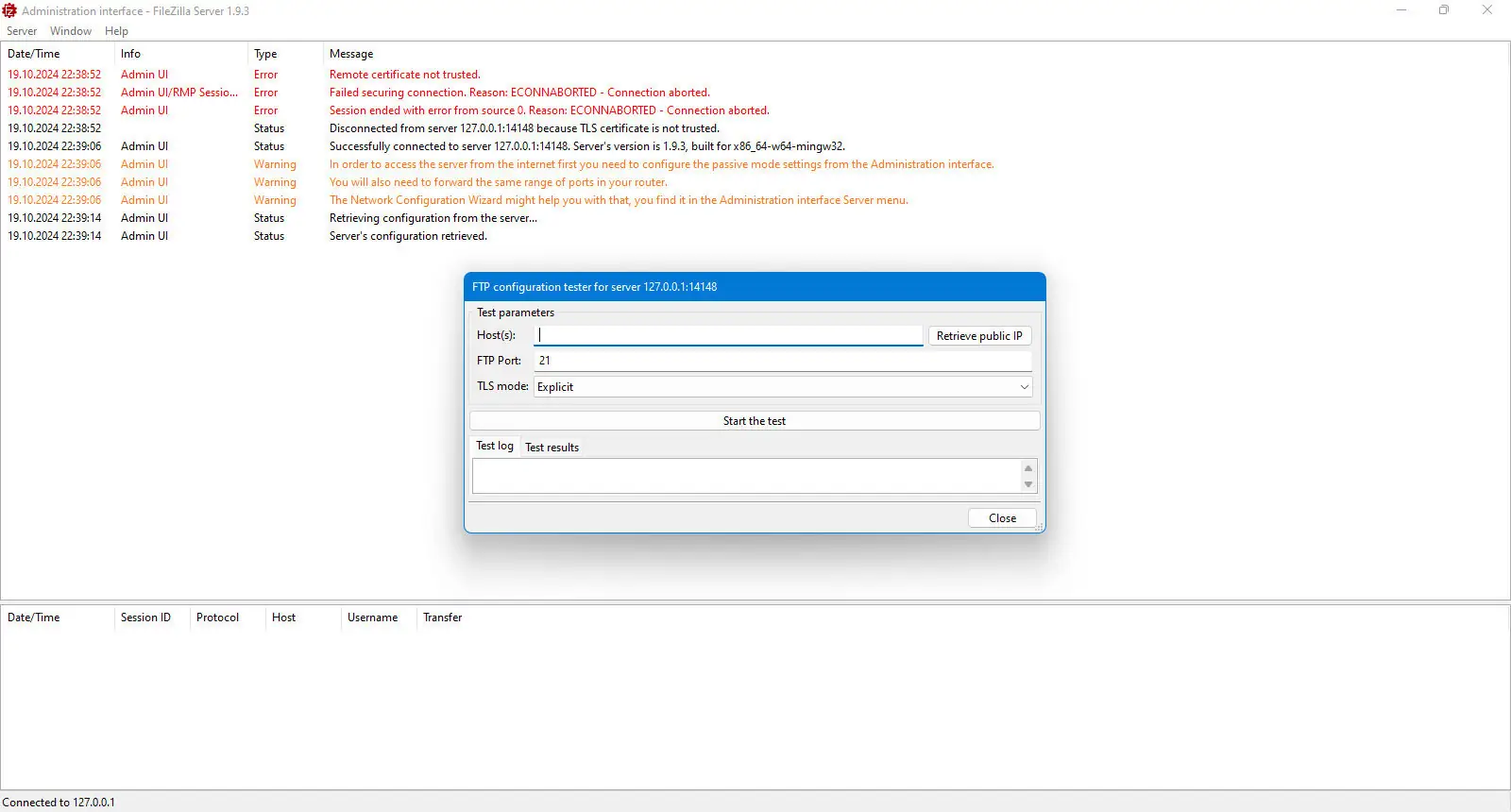The width and height of the screenshot is (1511, 812).
Task: Click the test log scrollbar up arrow
Action: (1028, 468)
